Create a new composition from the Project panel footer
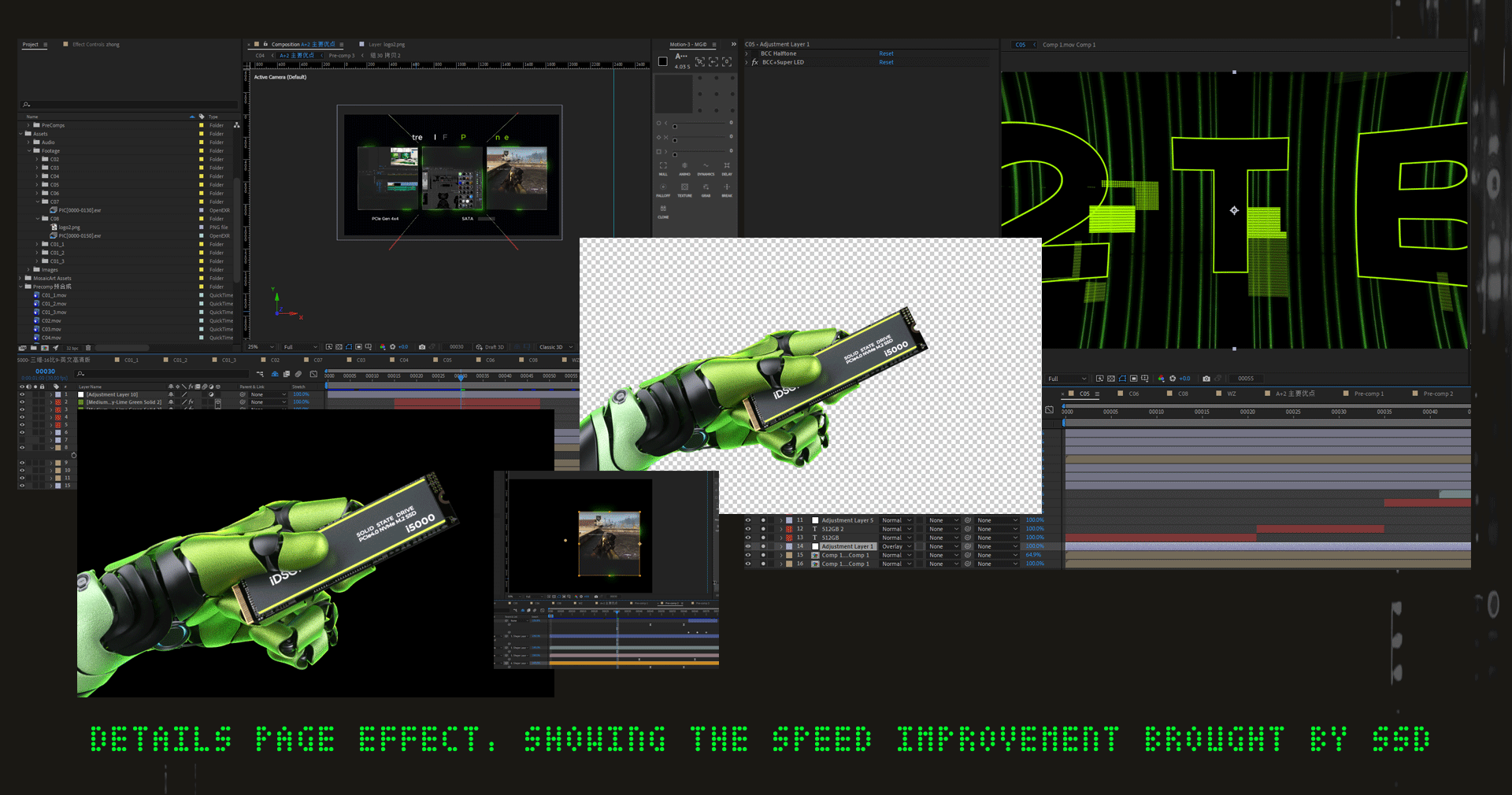 click(45, 347)
